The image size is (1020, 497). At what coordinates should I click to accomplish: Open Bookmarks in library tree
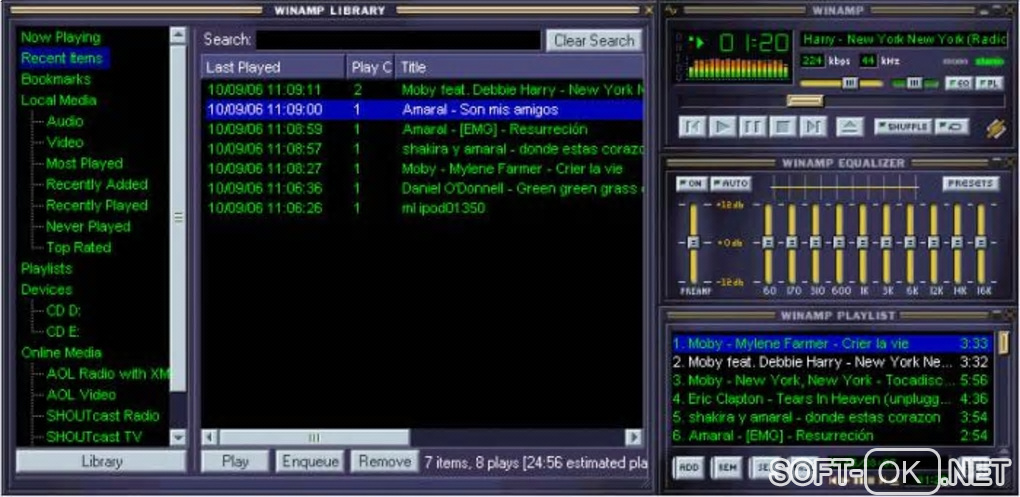56,79
